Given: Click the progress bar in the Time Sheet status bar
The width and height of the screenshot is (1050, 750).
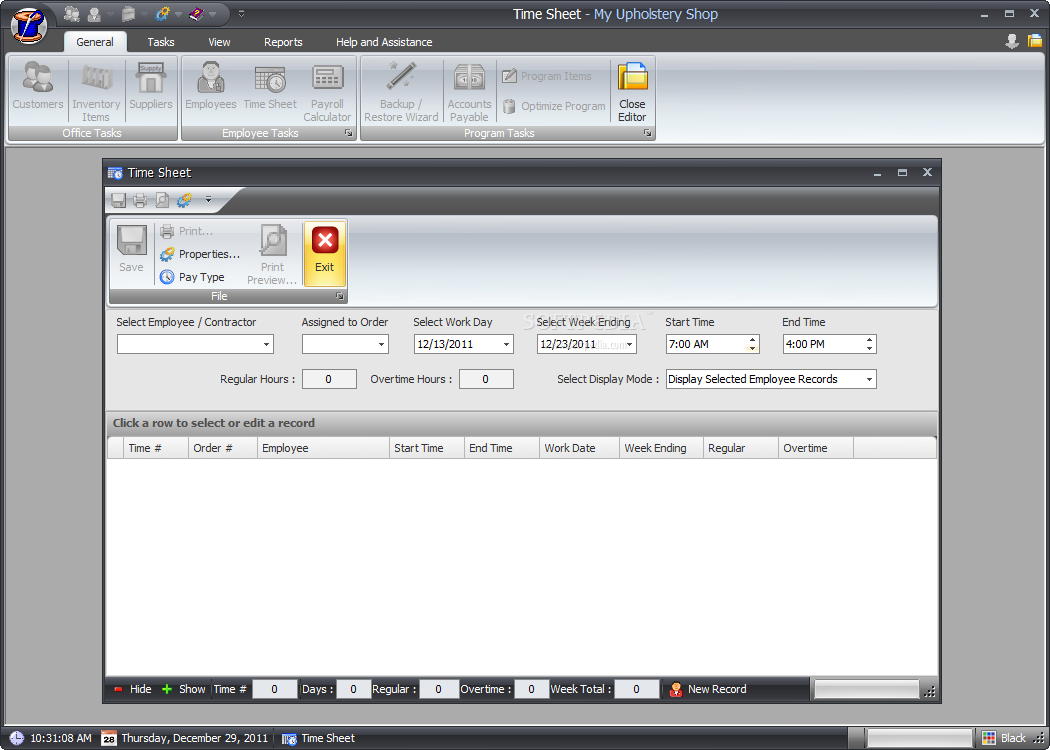Looking at the screenshot, I should coord(867,689).
